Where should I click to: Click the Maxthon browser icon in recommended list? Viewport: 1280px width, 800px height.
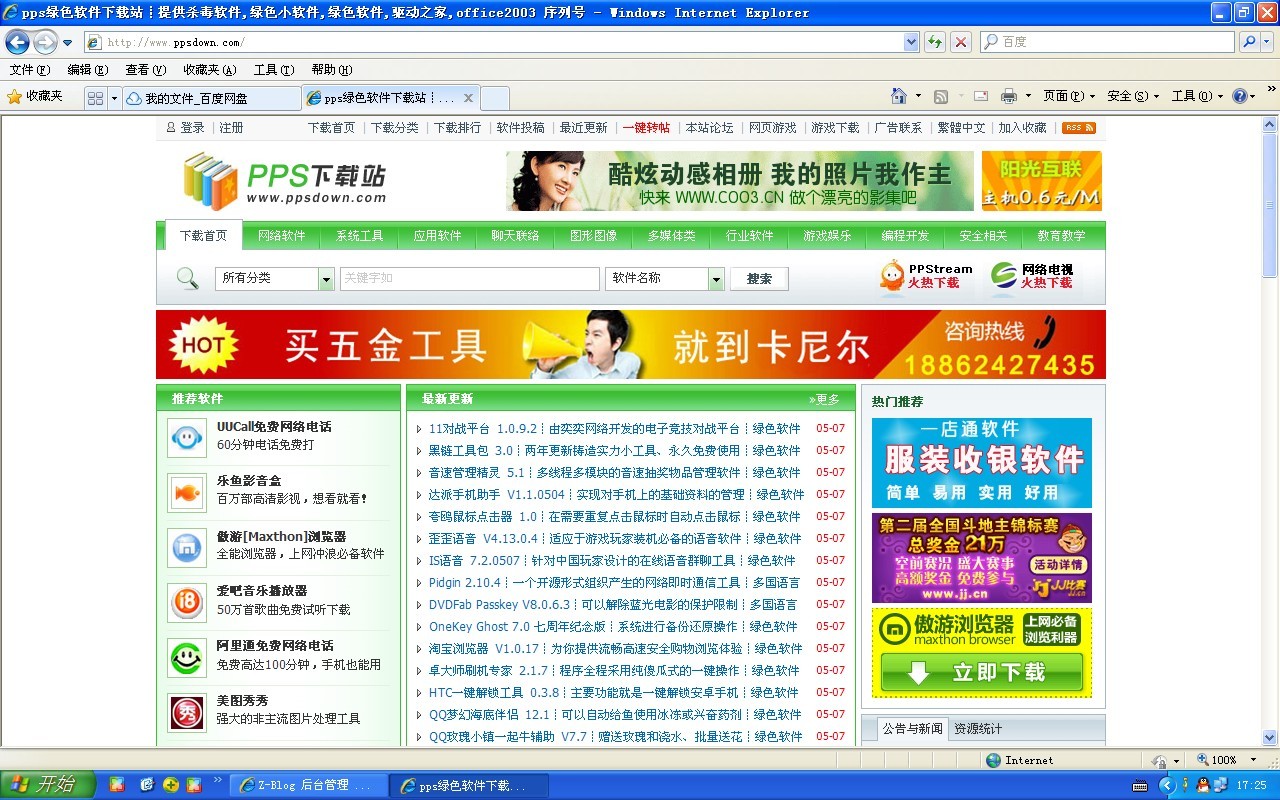(x=187, y=547)
